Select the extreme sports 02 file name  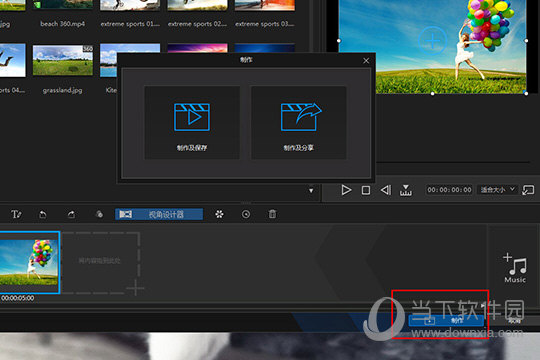[197, 24]
